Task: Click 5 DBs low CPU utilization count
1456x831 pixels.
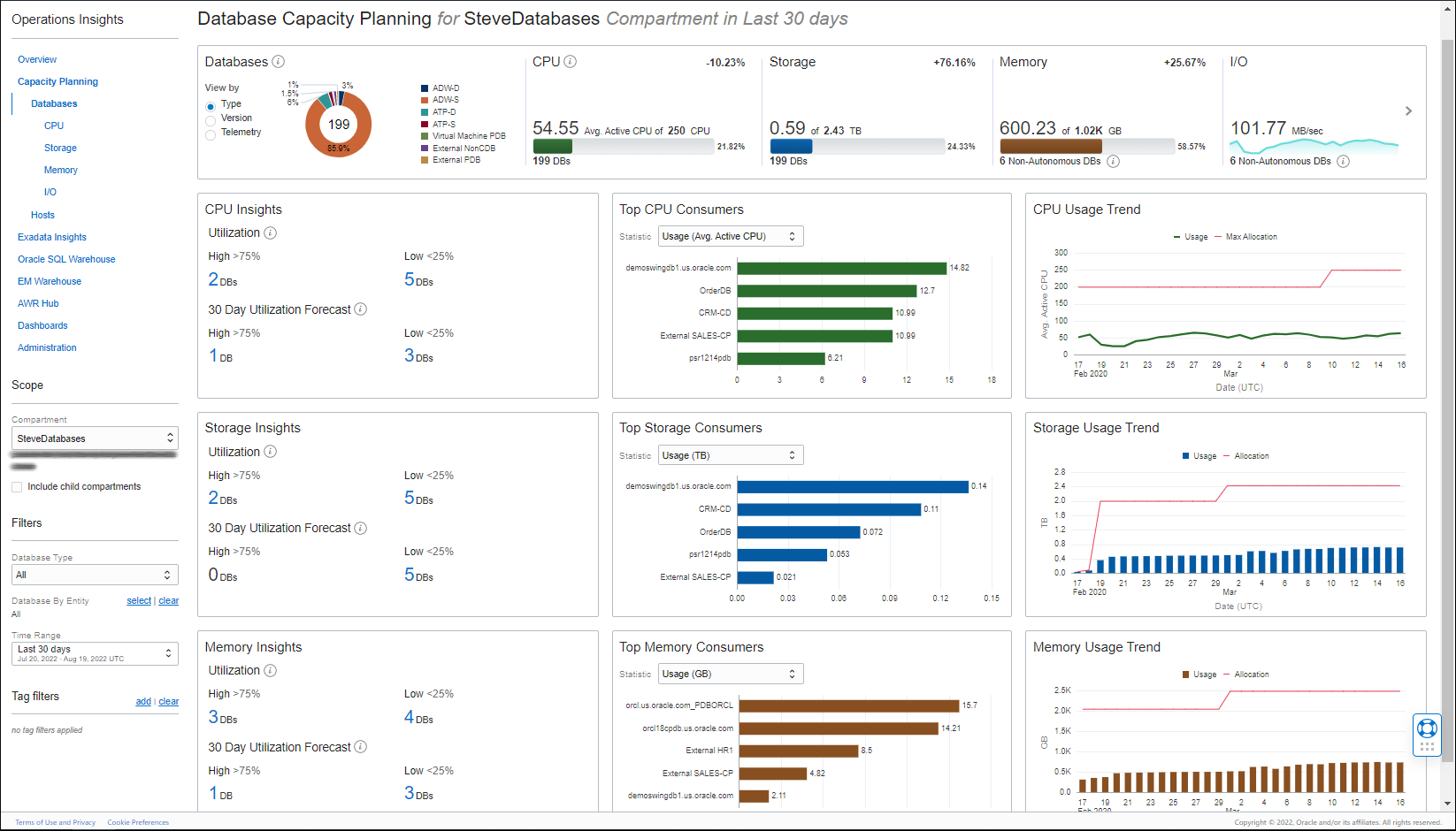Action: [418, 279]
